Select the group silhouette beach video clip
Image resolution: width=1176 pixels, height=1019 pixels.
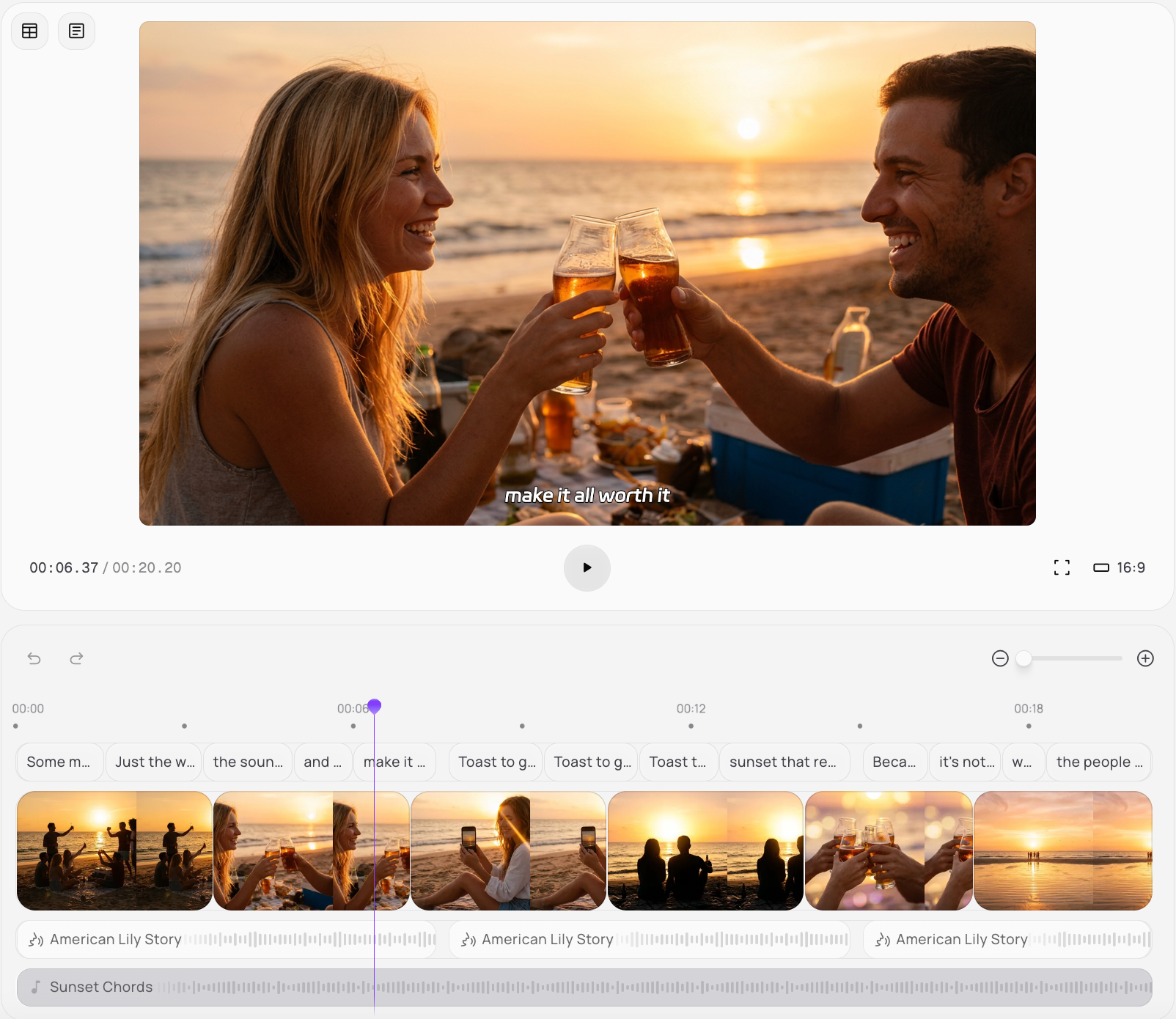(x=114, y=850)
